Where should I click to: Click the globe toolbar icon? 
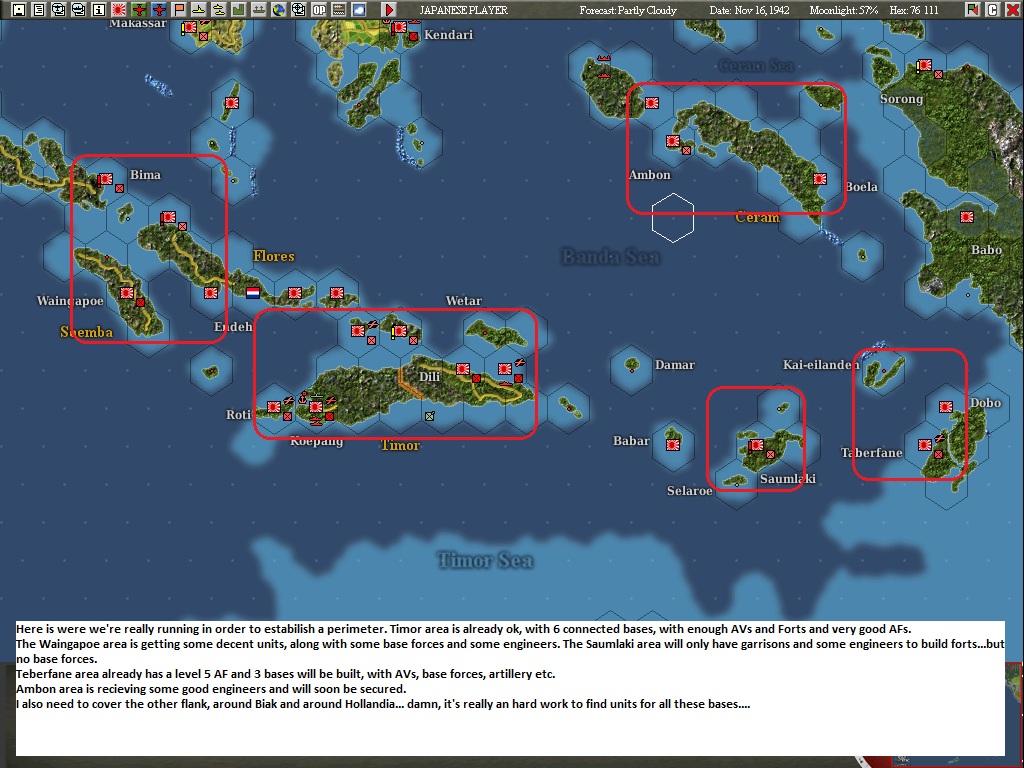coord(279,10)
